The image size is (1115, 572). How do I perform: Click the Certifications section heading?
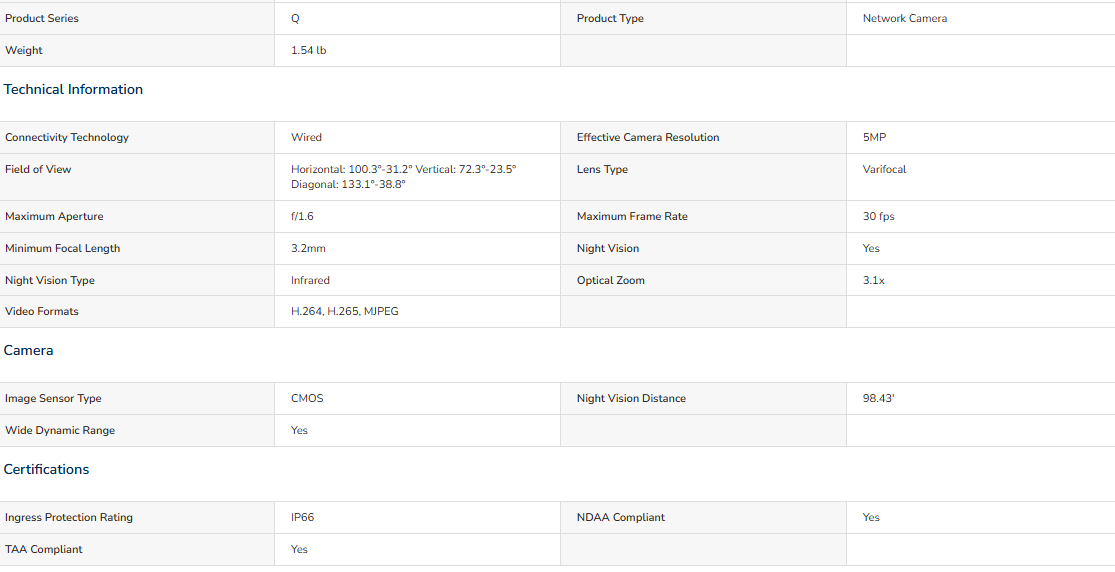click(x=46, y=470)
